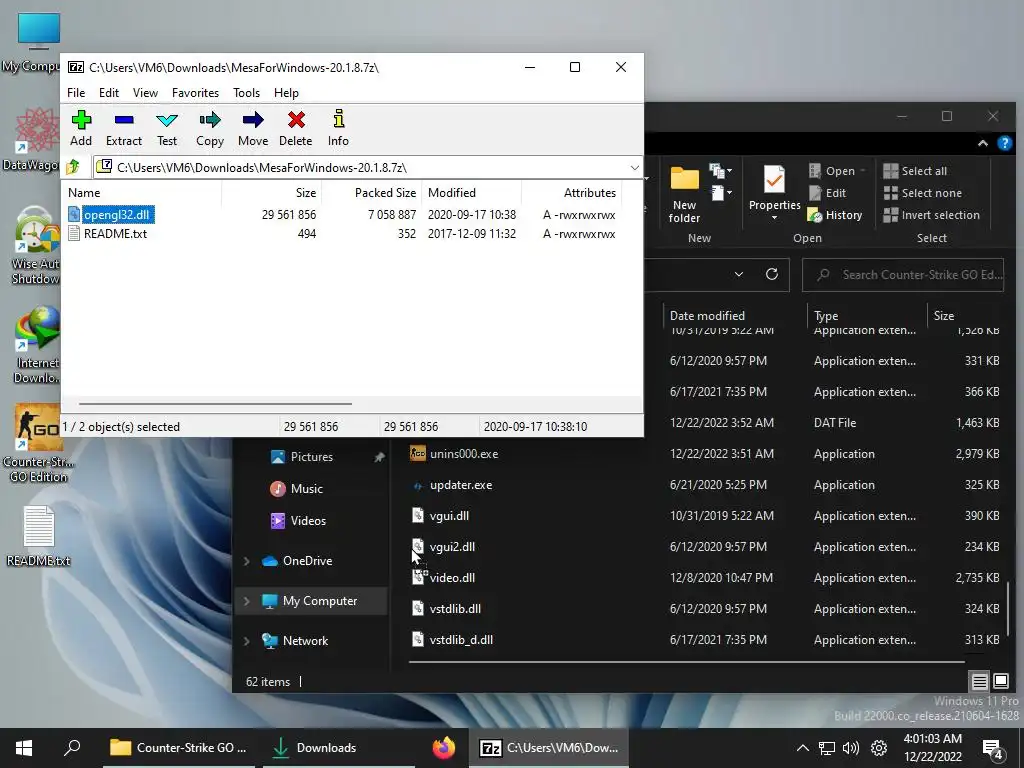Show hidden system tray icons

(x=803, y=748)
